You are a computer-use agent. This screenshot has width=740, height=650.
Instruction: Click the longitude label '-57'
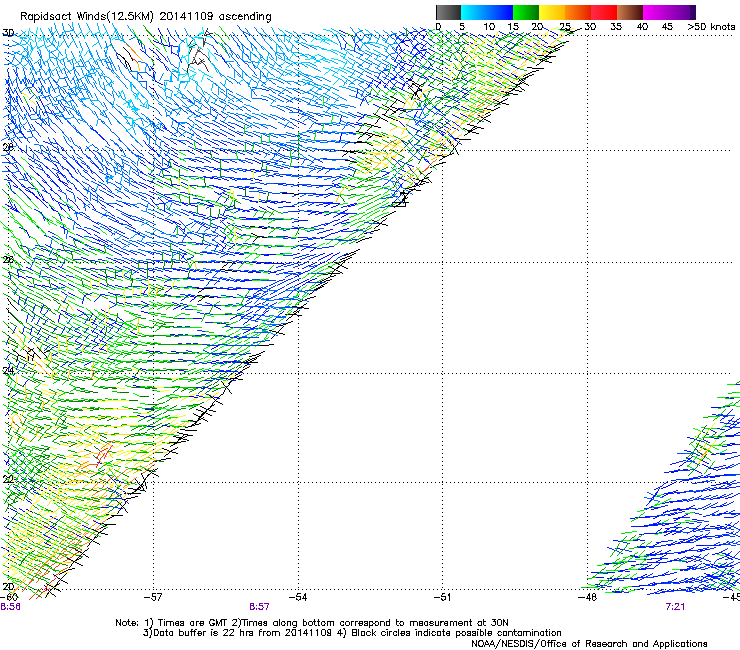pos(153,597)
